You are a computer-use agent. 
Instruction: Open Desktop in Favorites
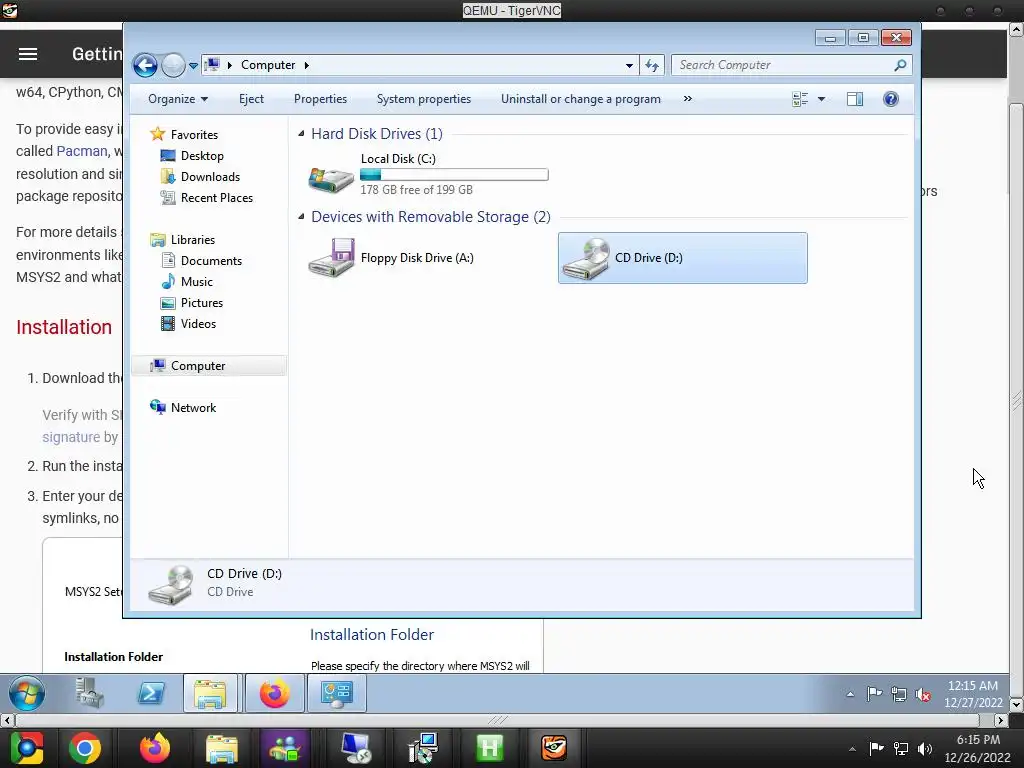click(202, 155)
